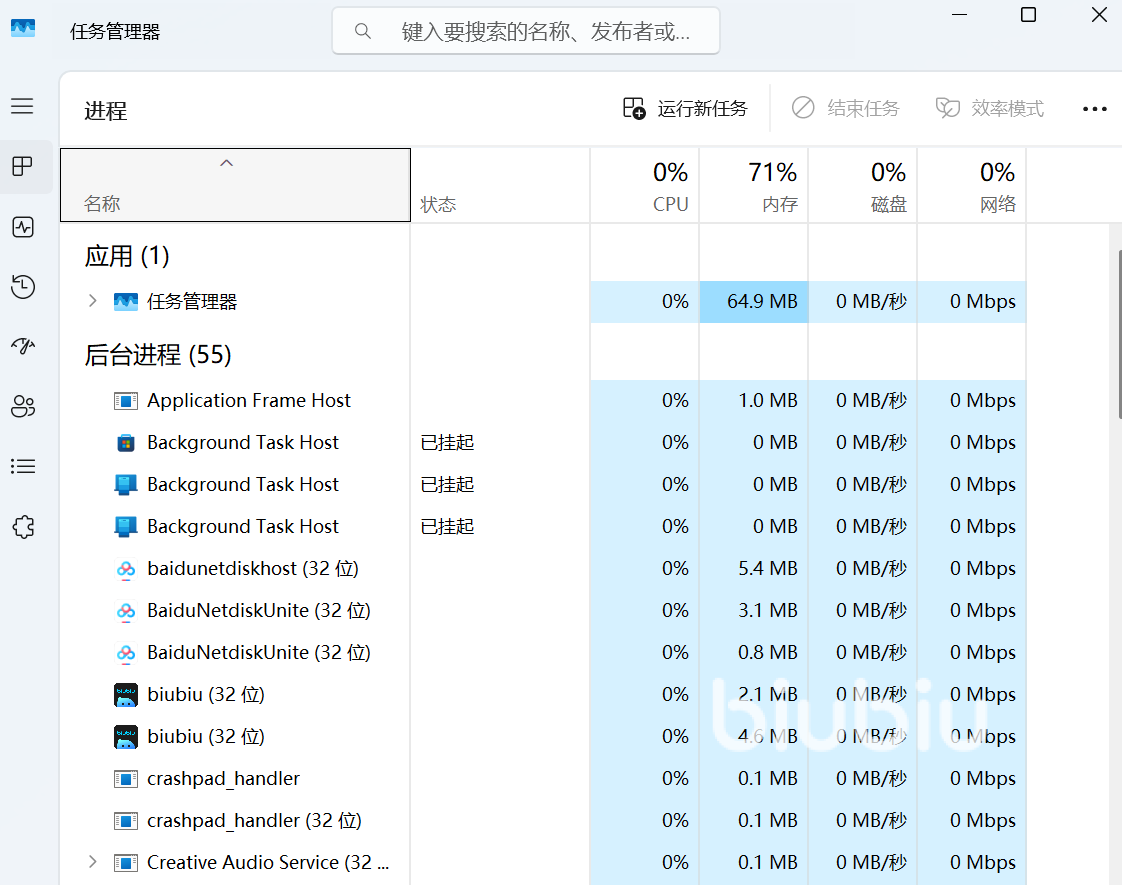Screen dimensions: 1122x885
Task: Open the hamburger navigation menu
Action: click(x=22, y=106)
